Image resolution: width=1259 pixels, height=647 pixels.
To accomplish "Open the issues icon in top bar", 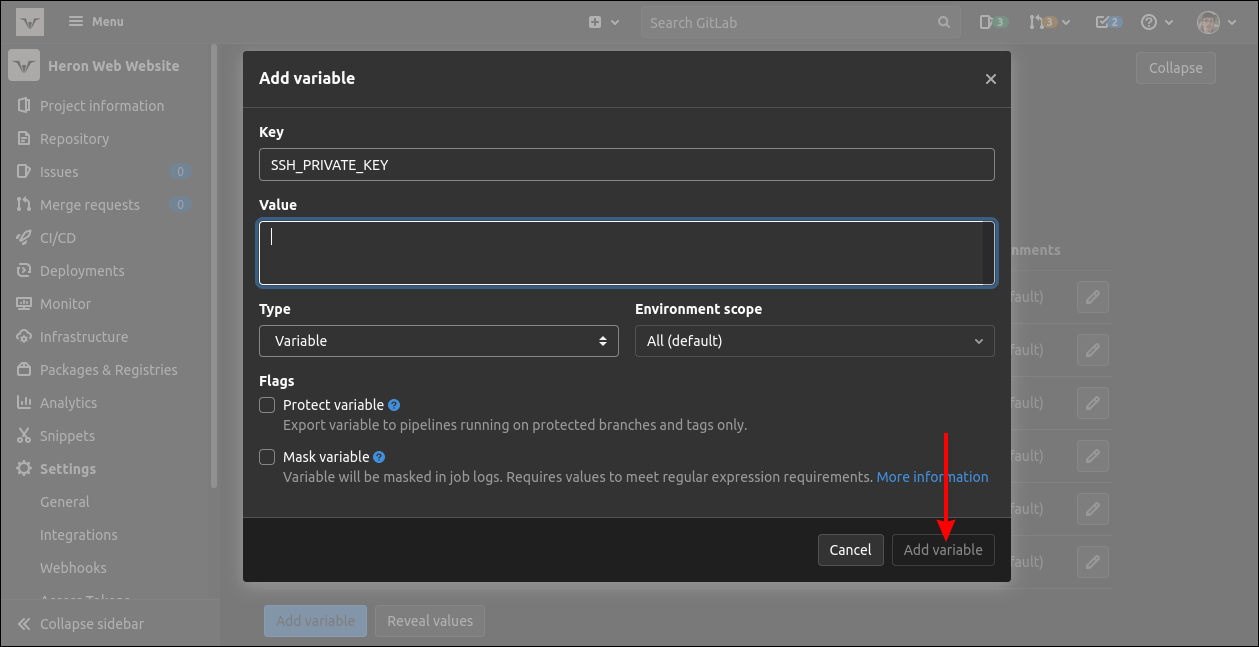I will pos(992,22).
